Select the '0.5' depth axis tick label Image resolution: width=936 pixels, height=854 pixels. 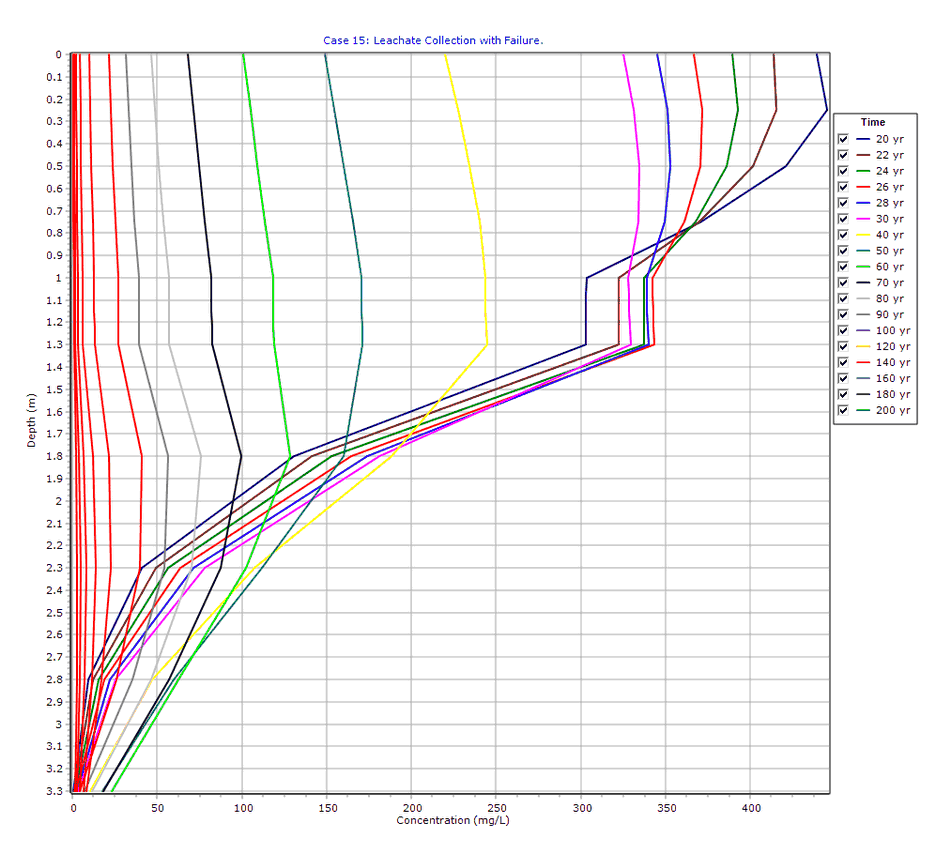tap(54, 167)
